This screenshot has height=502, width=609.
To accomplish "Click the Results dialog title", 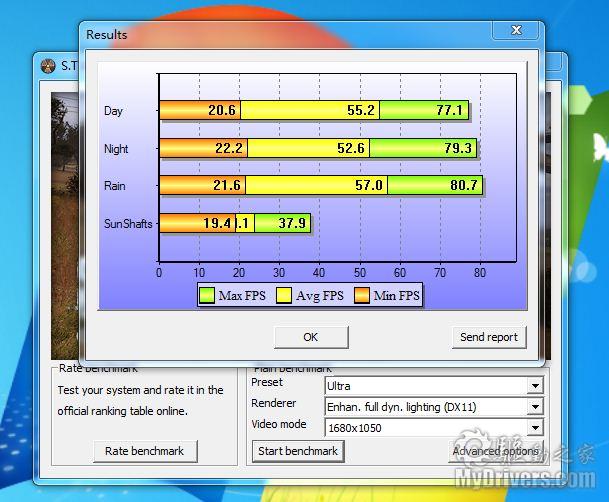I will pos(107,35).
